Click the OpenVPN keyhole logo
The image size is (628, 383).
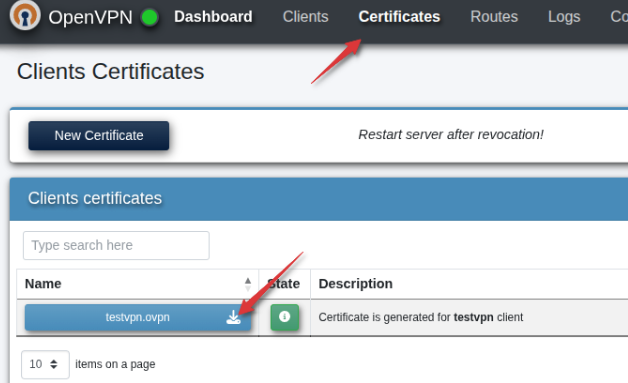(x=25, y=15)
